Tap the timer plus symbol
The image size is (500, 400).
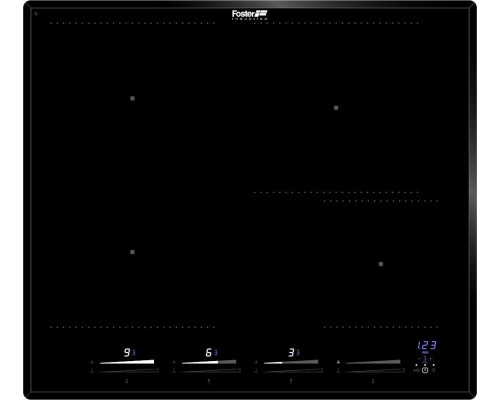[x=431, y=359]
